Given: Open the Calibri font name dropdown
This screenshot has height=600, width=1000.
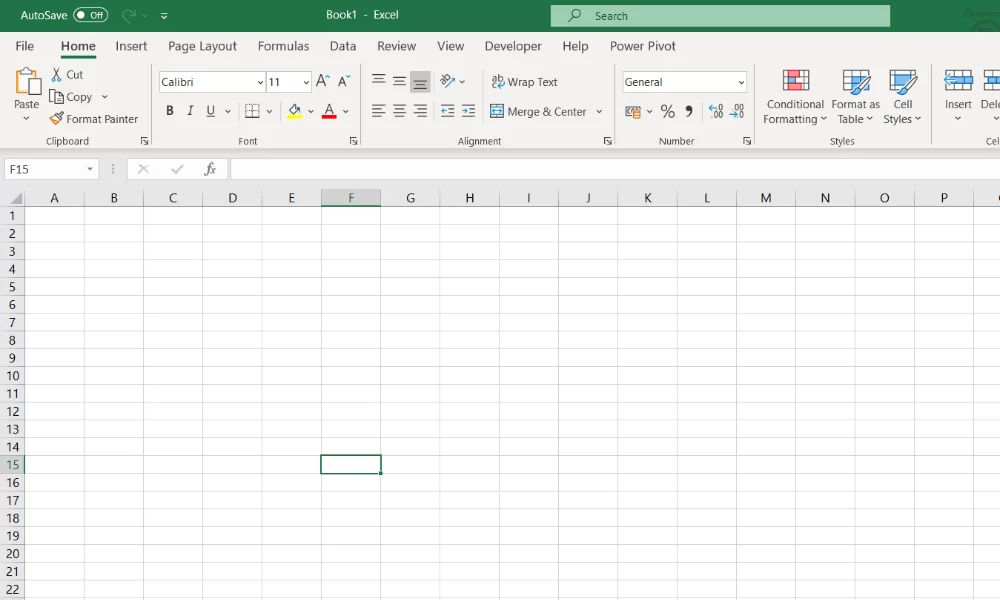Looking at the screenshot, I should tap(260, 83).
